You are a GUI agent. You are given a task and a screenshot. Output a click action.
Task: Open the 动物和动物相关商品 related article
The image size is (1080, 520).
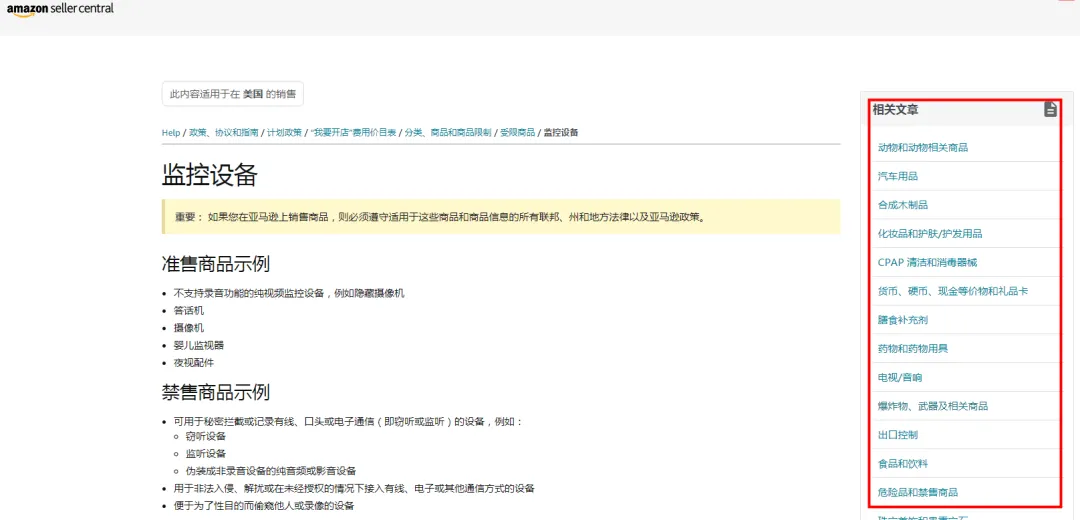click(923, 147)
